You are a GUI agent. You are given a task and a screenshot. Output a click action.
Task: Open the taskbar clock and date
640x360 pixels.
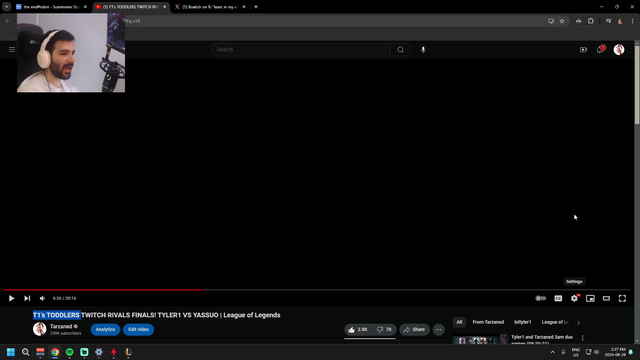[x=615, y=352]
